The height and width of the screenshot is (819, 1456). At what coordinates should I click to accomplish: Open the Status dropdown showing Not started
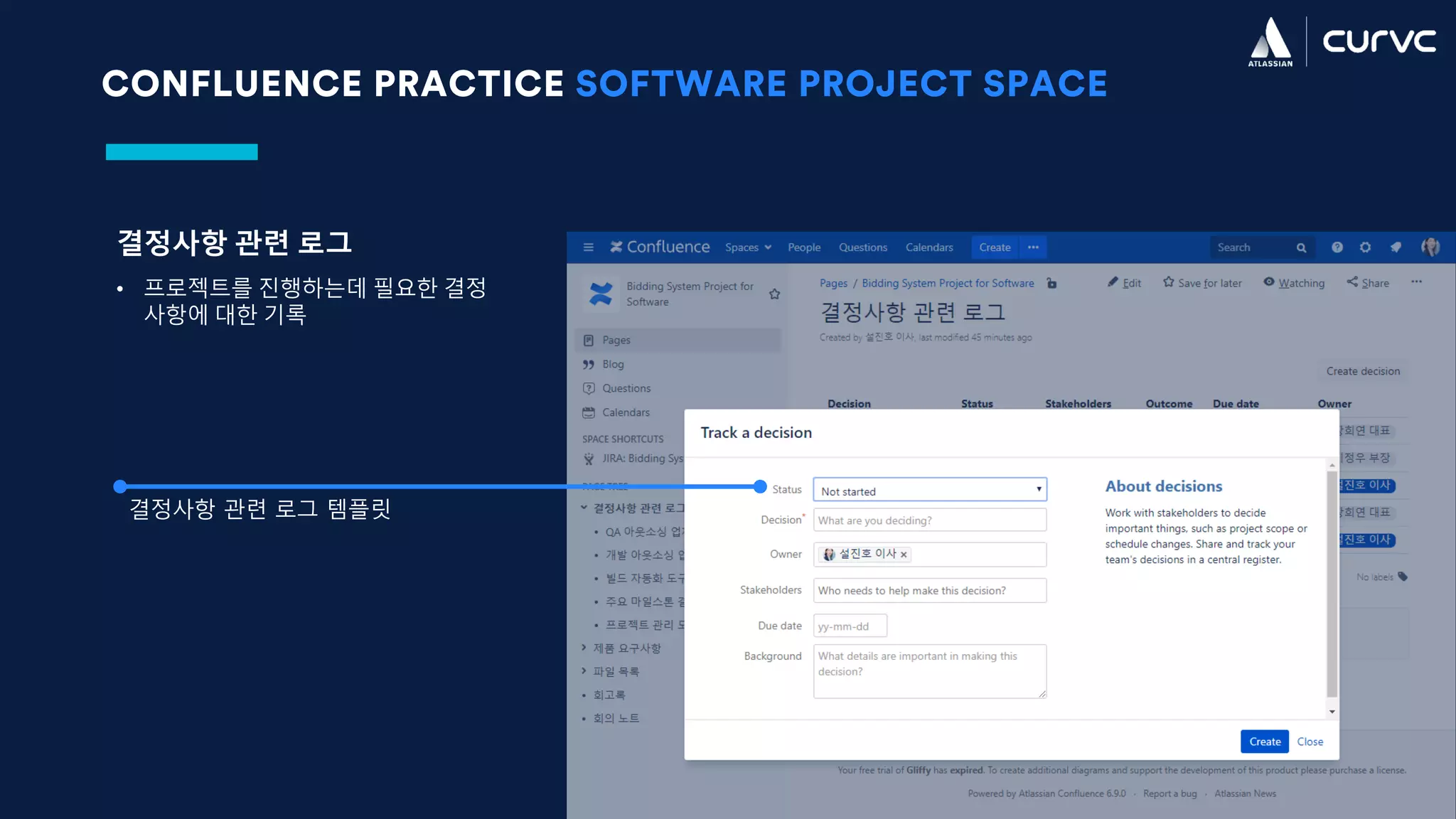coord(930,490)
